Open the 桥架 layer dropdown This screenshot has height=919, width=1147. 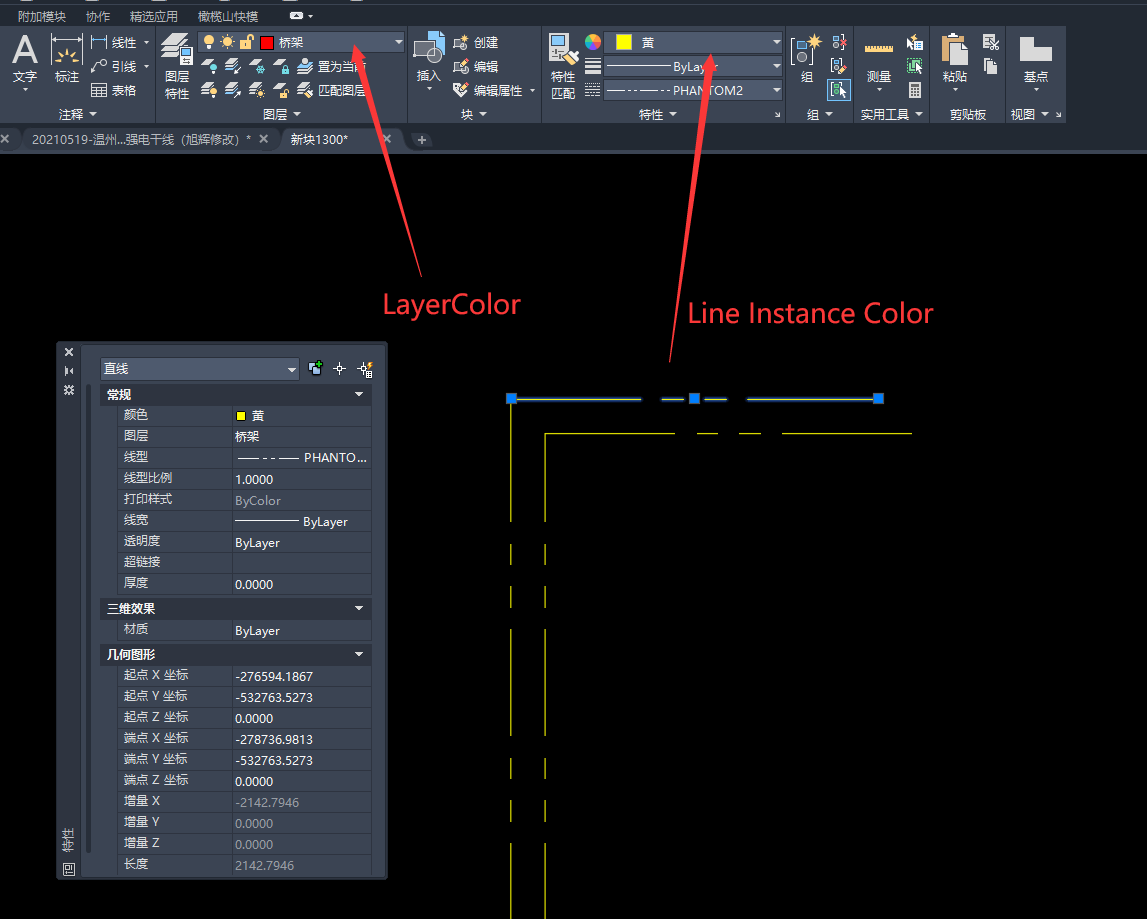tap(398, 42)
